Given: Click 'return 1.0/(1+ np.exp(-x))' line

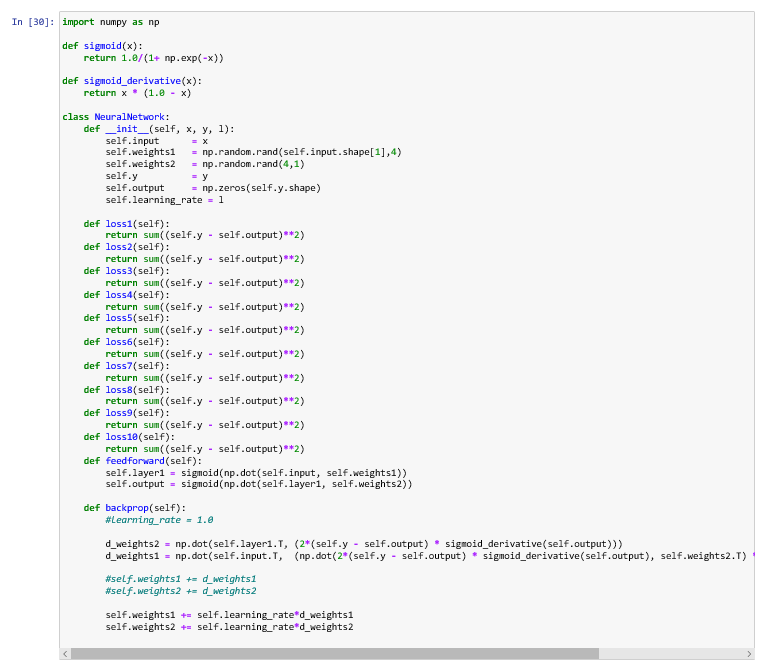Looking at the screenshot, I should (154, 58).
